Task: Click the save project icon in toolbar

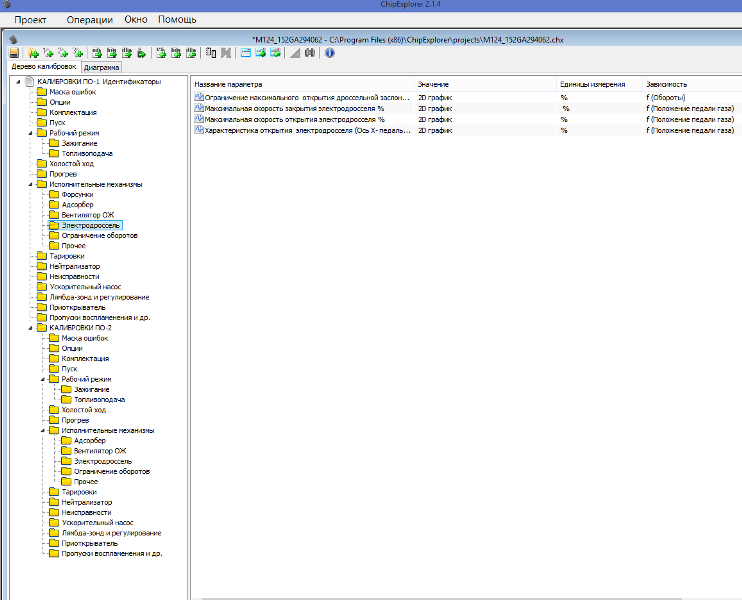Action: [14, 53]
